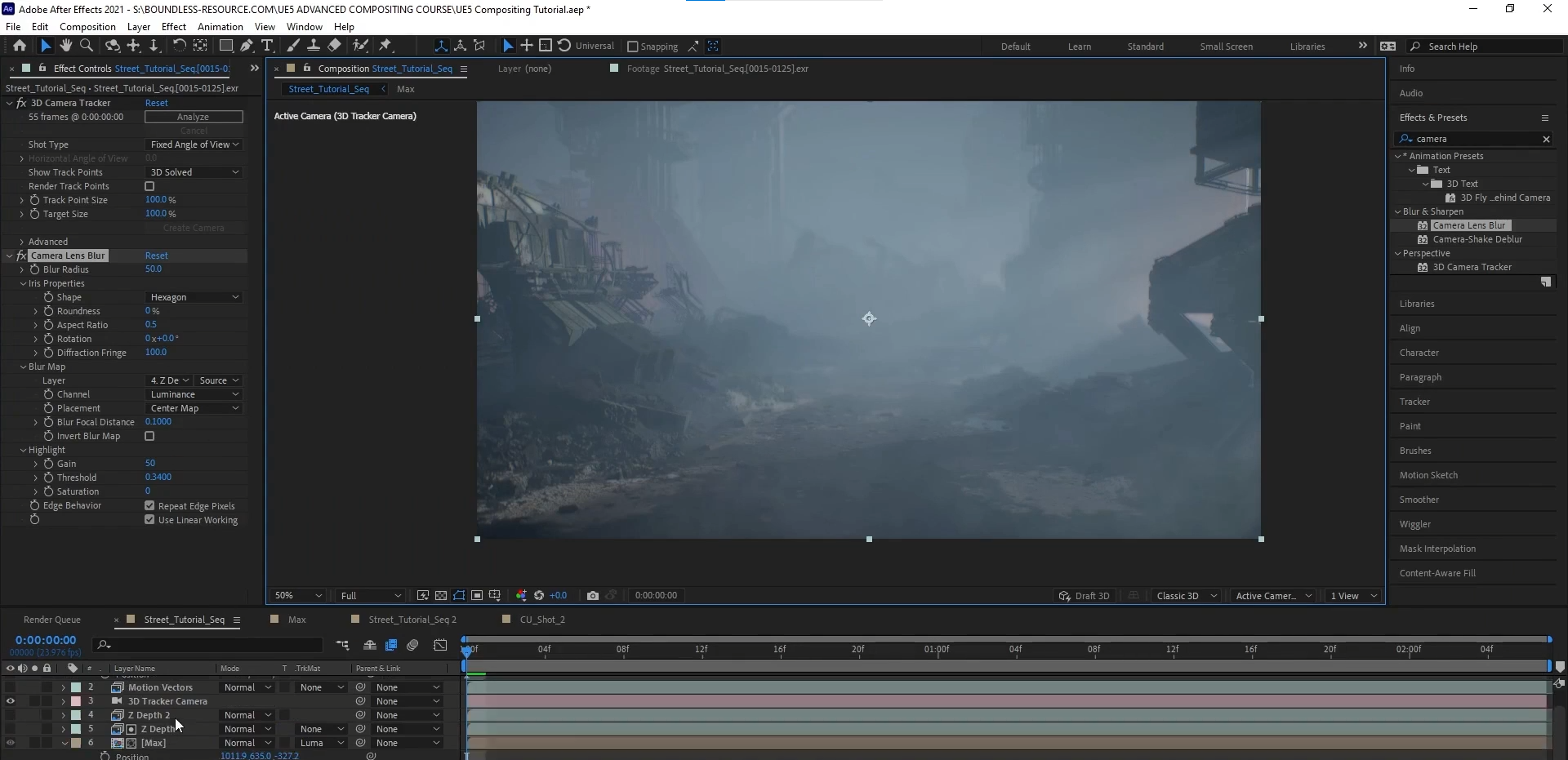Image resolution: width=1568 pixels, height=760 pixels.
Task: Select the Clone Stamp tool
Action: coord(313,46)
